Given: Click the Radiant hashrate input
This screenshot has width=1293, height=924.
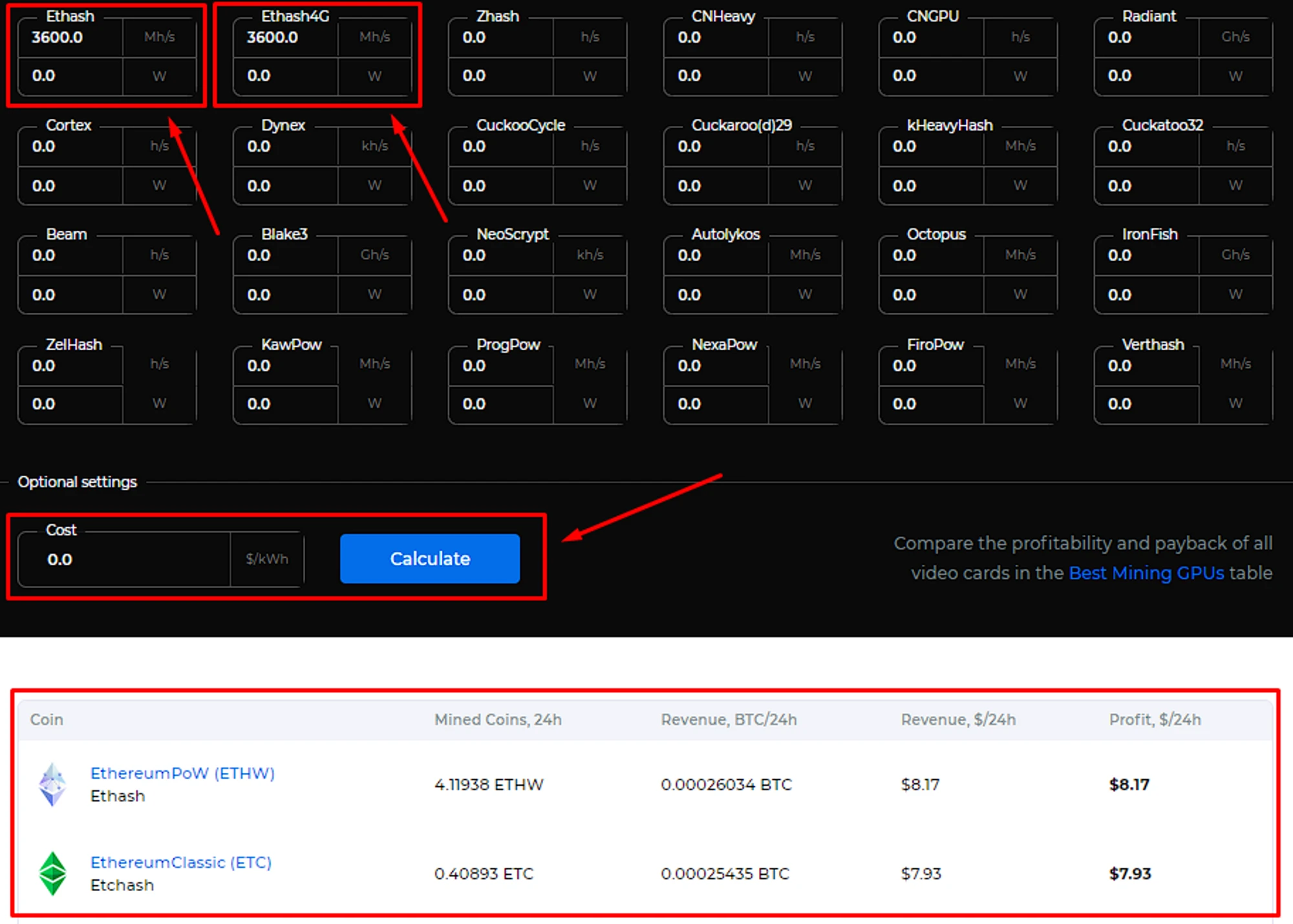Looking at the screenshot, I should pyautogui.click(x=1146, y=37).
